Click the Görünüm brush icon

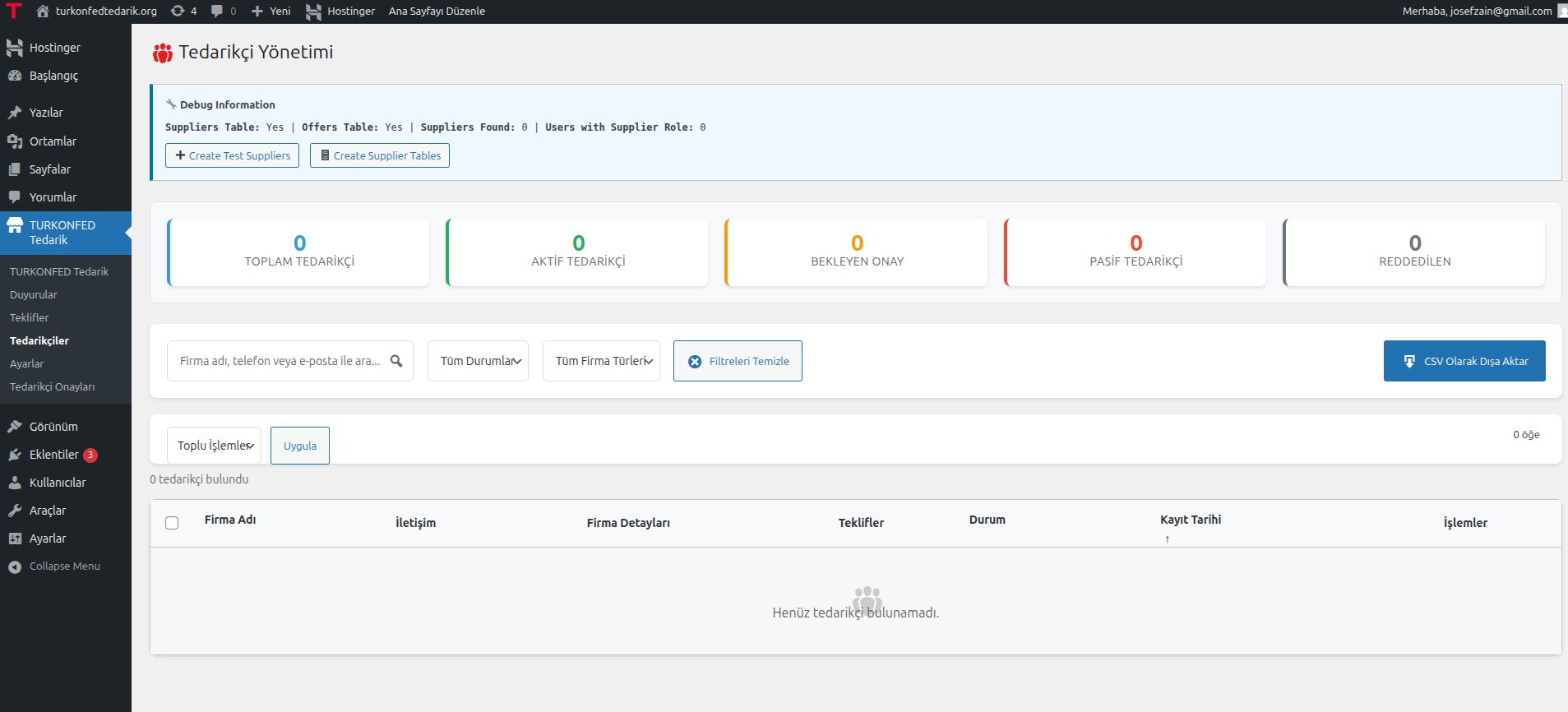tap(15, 427)
